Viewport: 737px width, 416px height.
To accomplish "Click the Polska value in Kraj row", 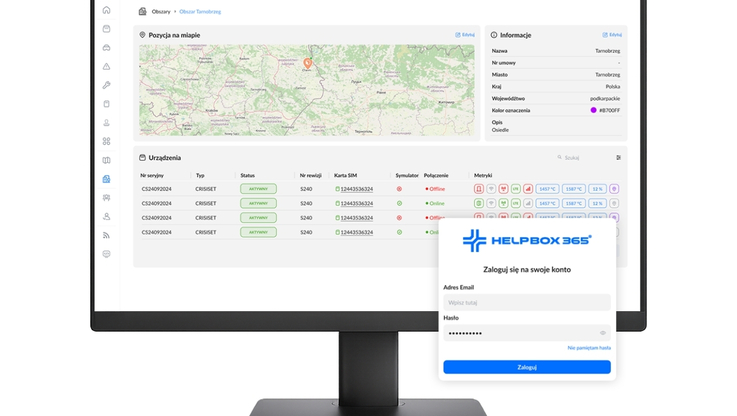I will tap(612, 86).
